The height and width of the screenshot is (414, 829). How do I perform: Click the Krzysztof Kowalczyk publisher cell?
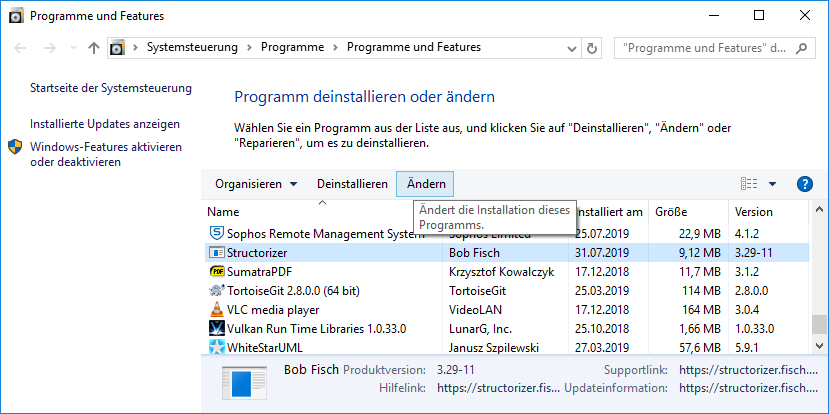tap(501, 272)
